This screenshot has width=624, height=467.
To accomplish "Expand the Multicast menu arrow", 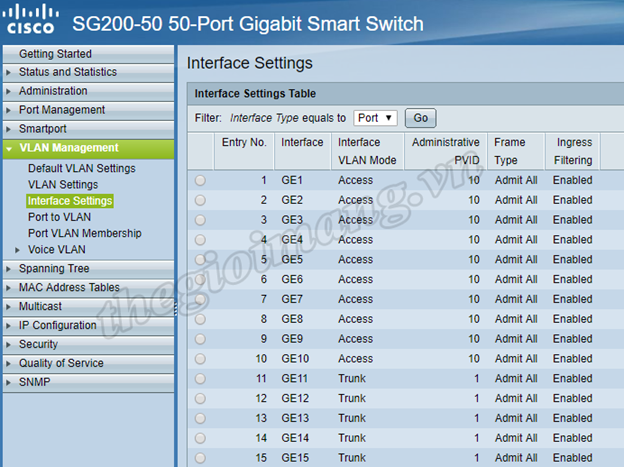I will pyautogui.click(x=8, y=307).
